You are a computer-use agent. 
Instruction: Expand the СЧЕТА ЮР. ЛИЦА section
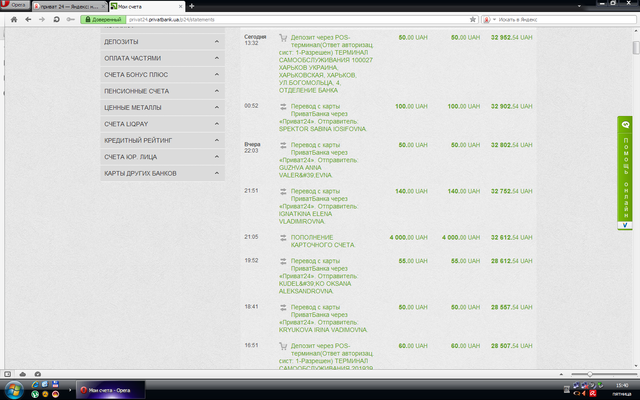pyautogui.click(x=162, y=157)
